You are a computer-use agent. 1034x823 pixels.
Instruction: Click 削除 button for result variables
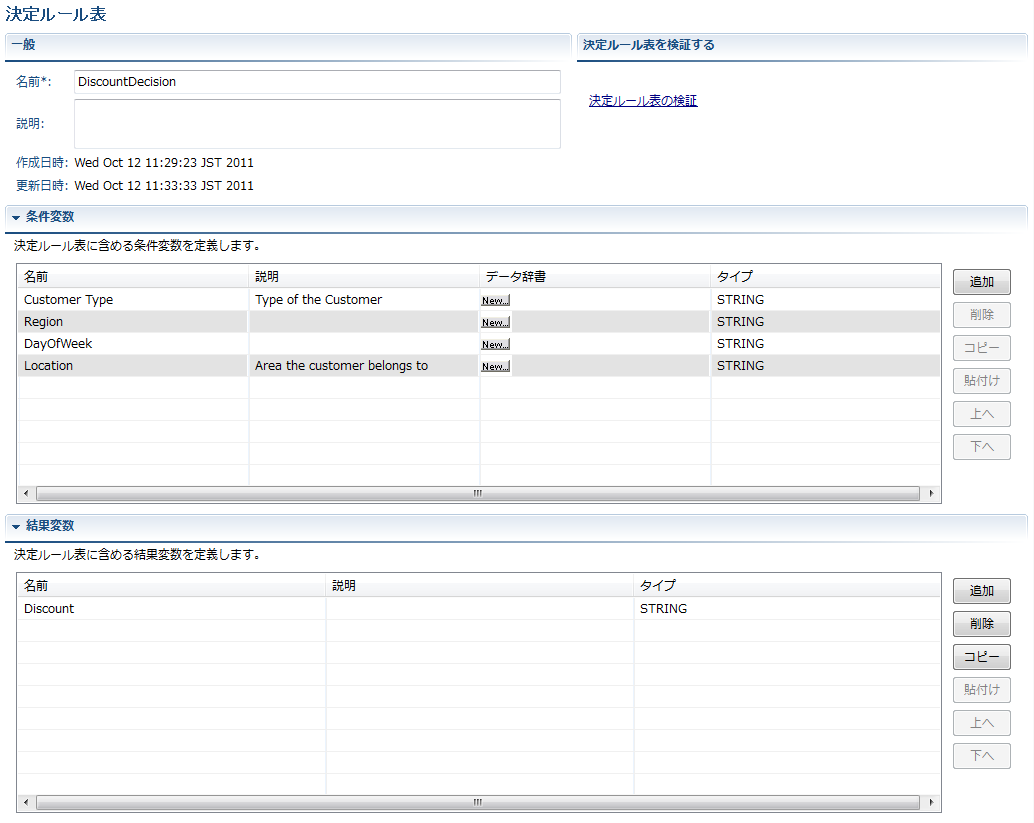[x=981, y=624]
